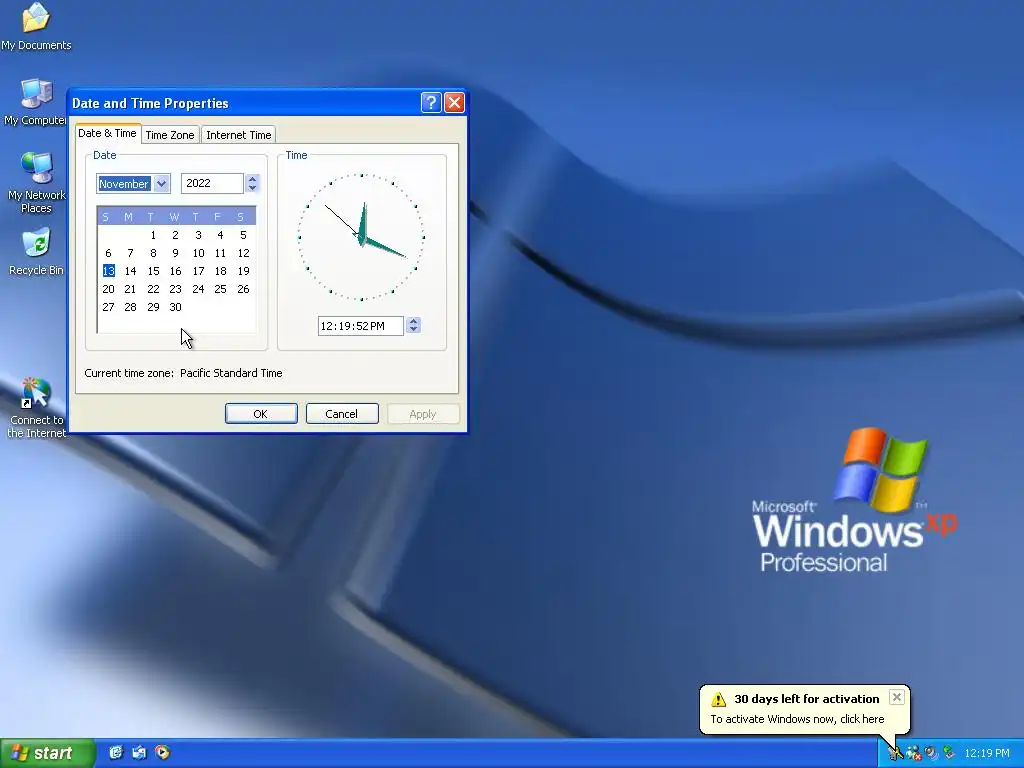Click the Cancel button

tap(342, 414)
